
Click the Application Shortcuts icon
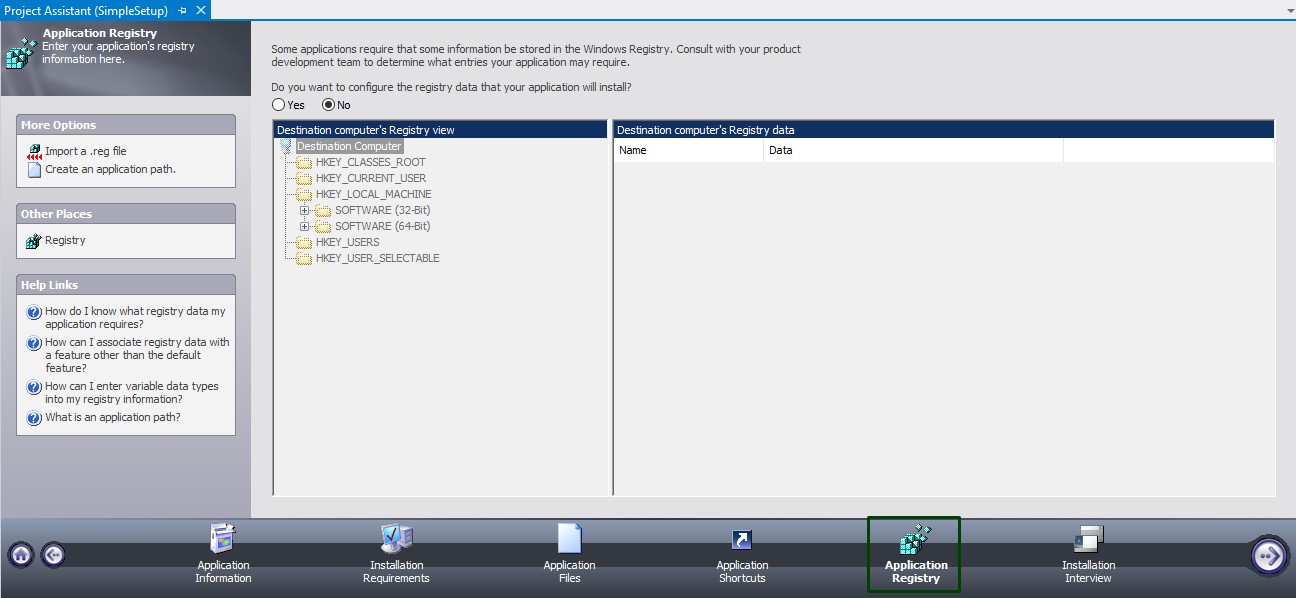[x=742, y=540]
